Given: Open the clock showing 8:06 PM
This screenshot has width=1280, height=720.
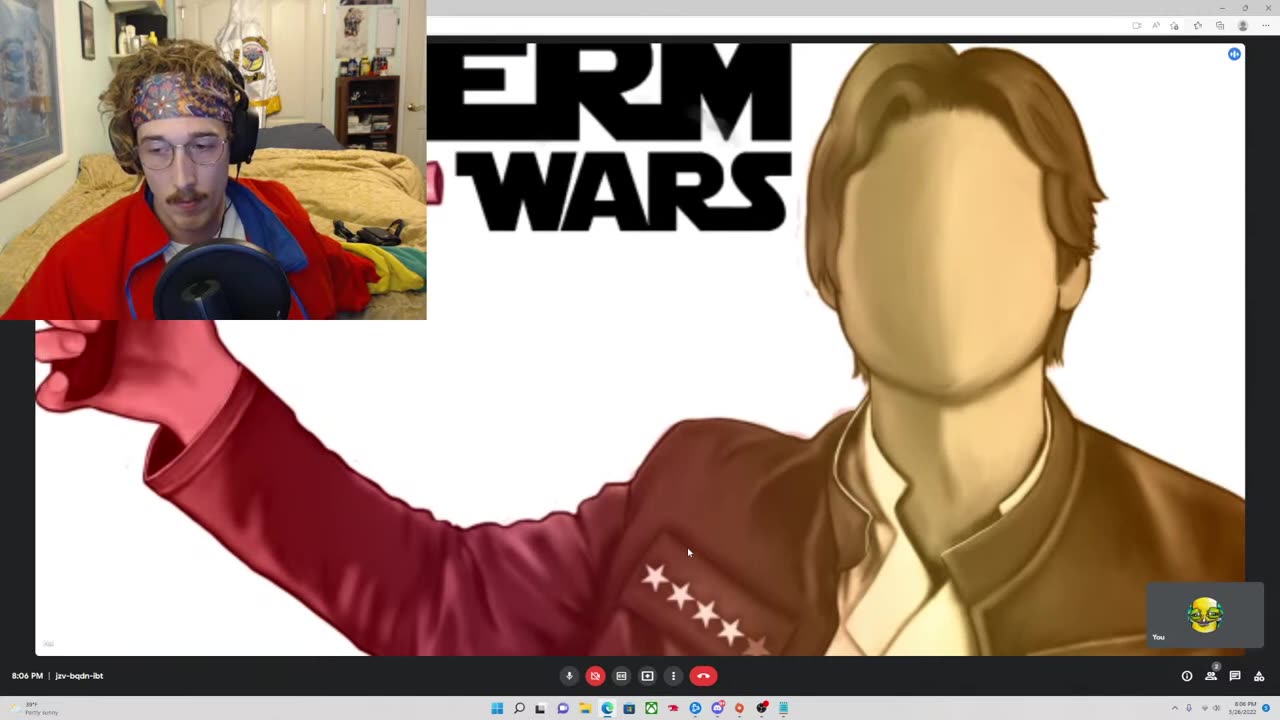Looking at the screenshot, I should tap(1242, 708).
